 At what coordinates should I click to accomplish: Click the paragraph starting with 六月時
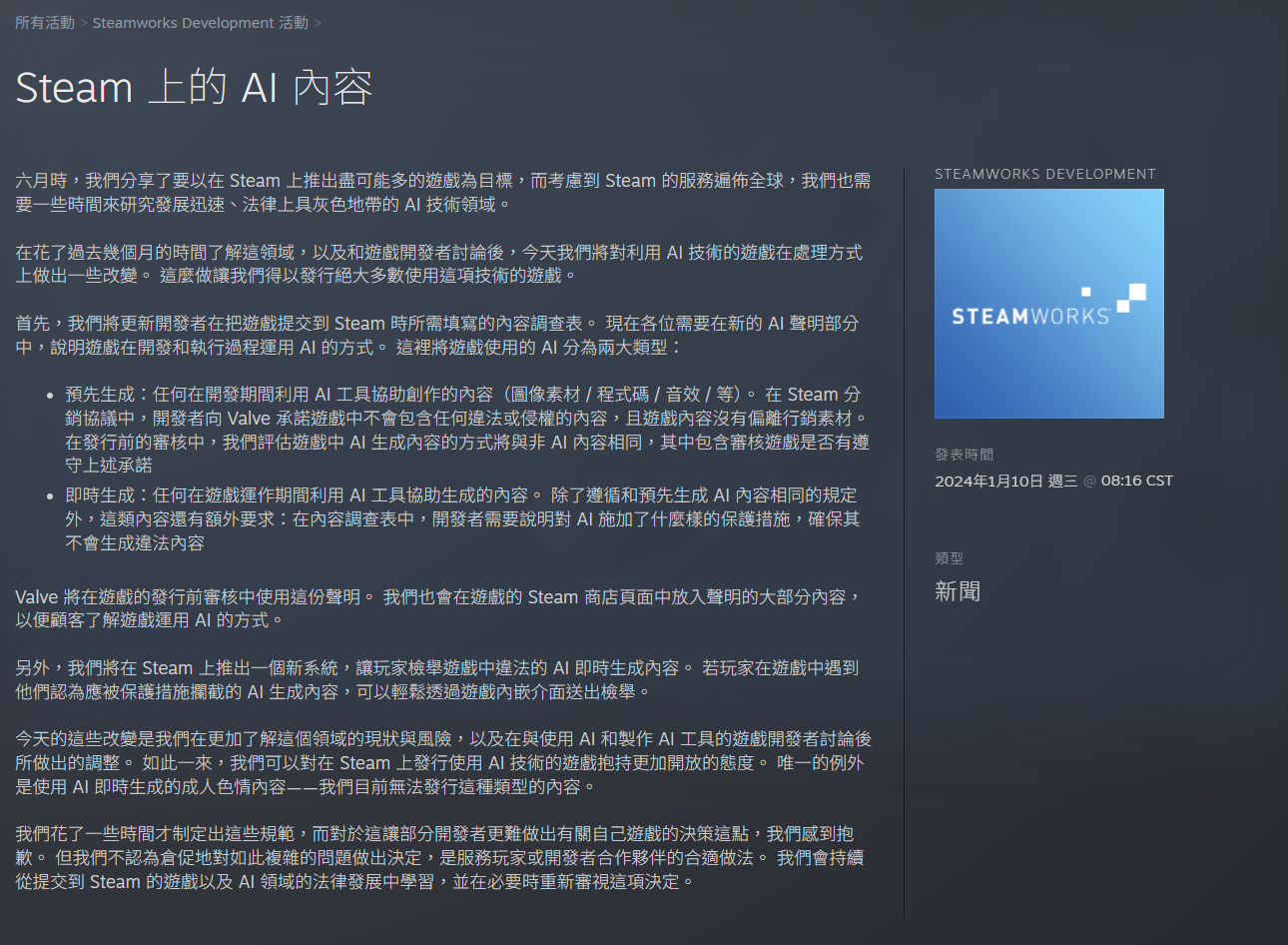coord(443,193)
